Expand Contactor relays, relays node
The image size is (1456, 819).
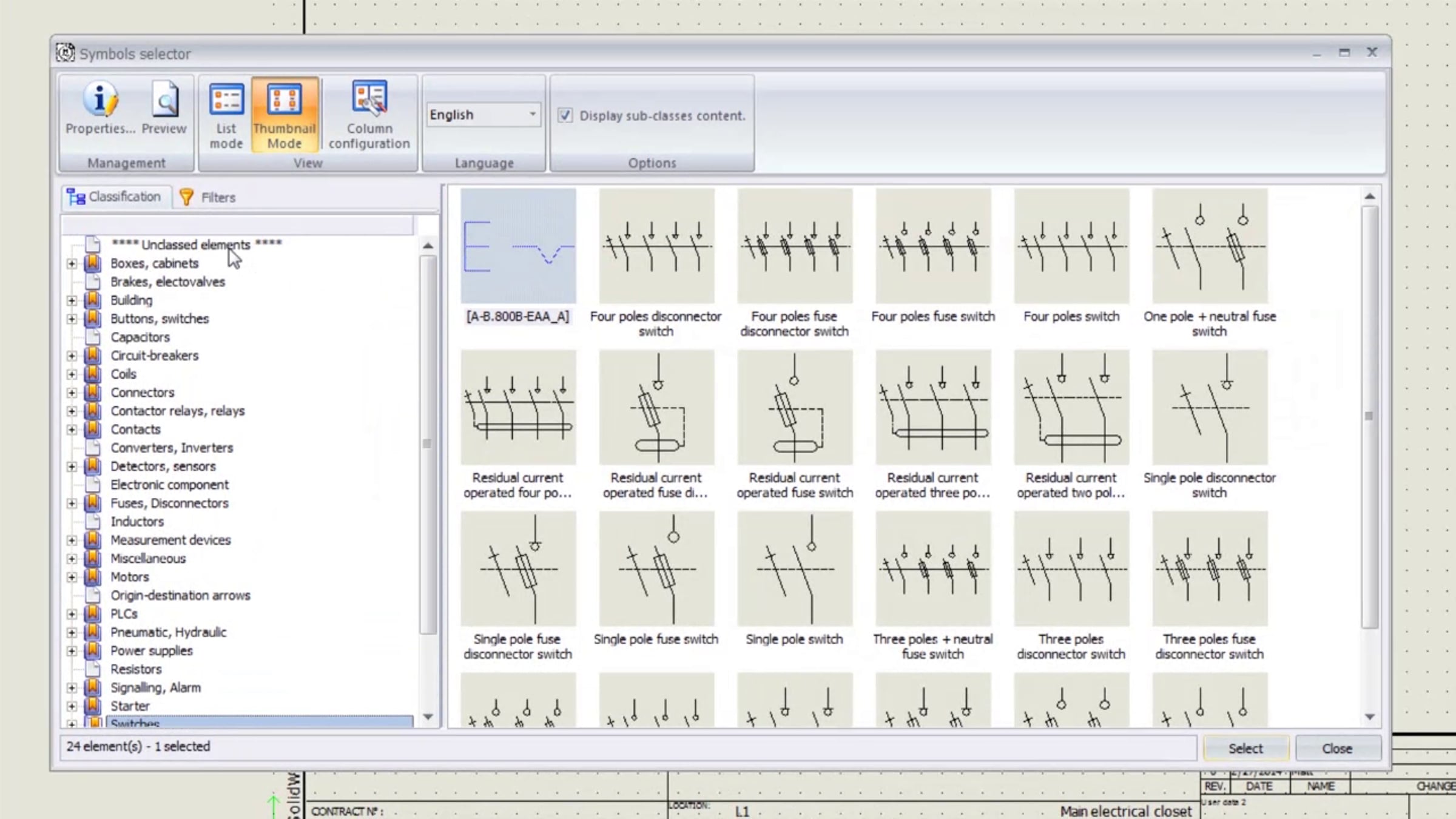tap(72, 411)
